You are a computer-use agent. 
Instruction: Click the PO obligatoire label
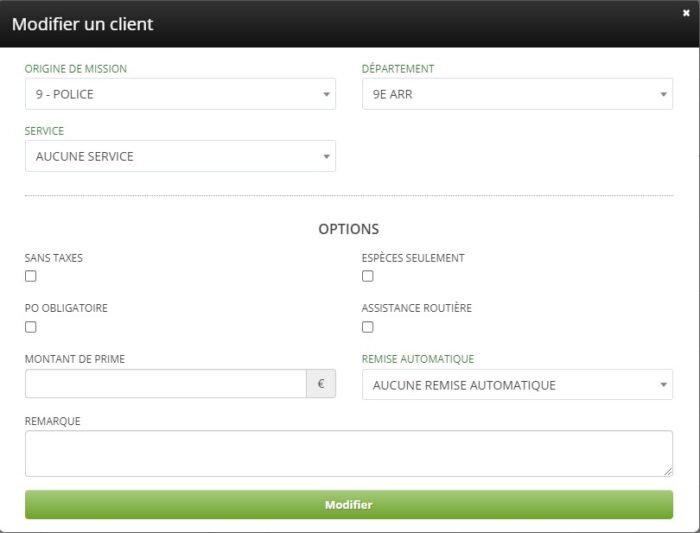pyautogui.click(x=66, y=308)
